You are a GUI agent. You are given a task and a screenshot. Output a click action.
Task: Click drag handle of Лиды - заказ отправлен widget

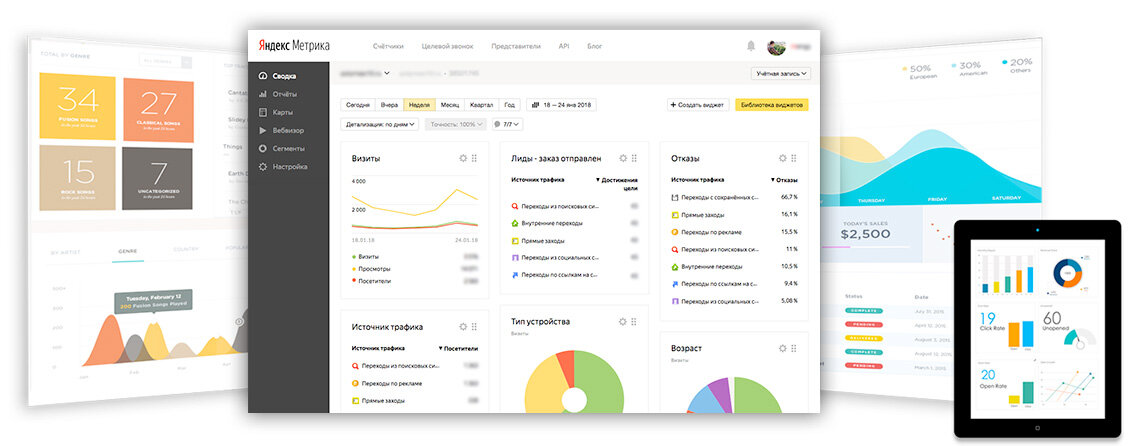pos(635,158)
